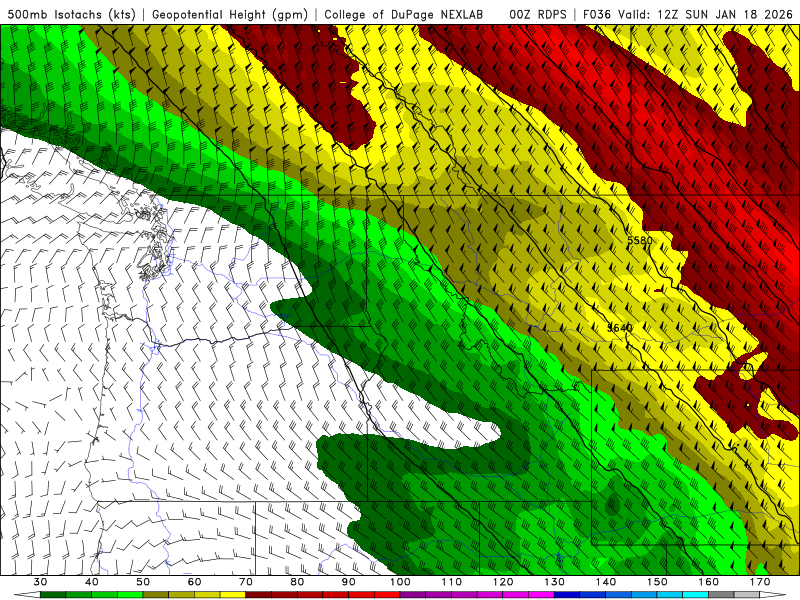Click "College of DuPage NEXLAB" in header

coord(404,14)
